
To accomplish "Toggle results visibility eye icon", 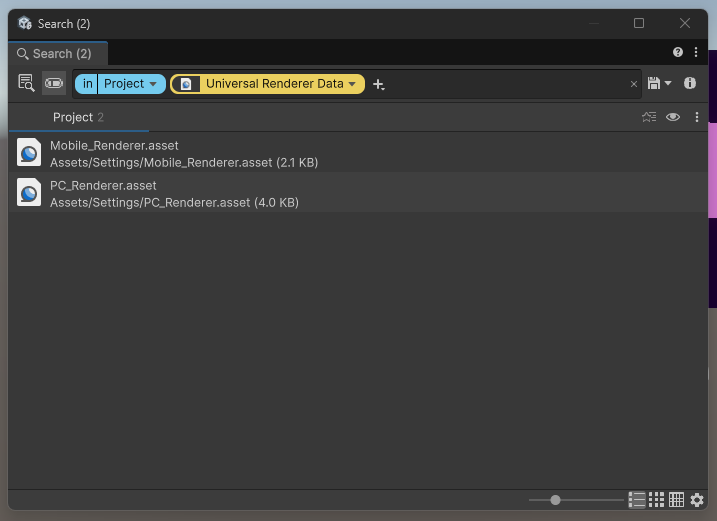I will [x=673, y=117].
